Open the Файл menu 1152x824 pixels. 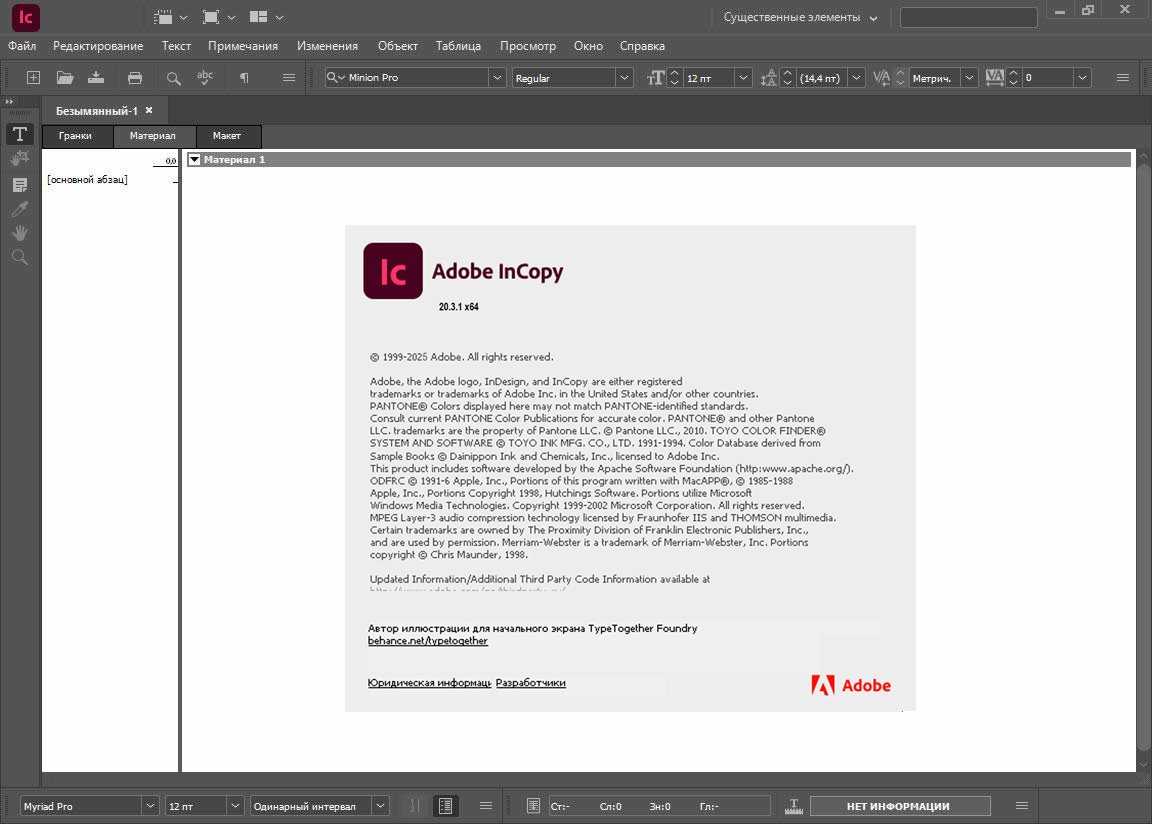(x=22, y=46)
